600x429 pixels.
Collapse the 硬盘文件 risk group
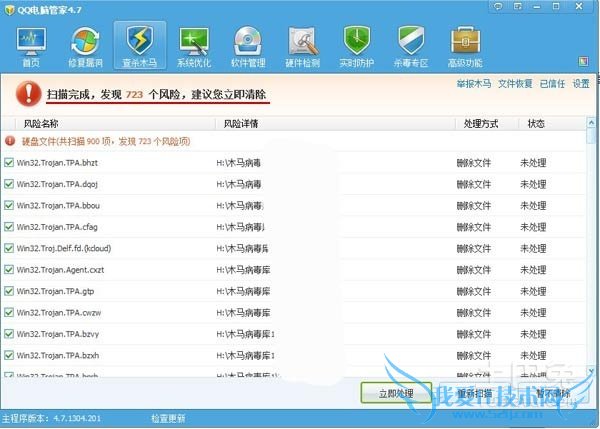point(10,141)
